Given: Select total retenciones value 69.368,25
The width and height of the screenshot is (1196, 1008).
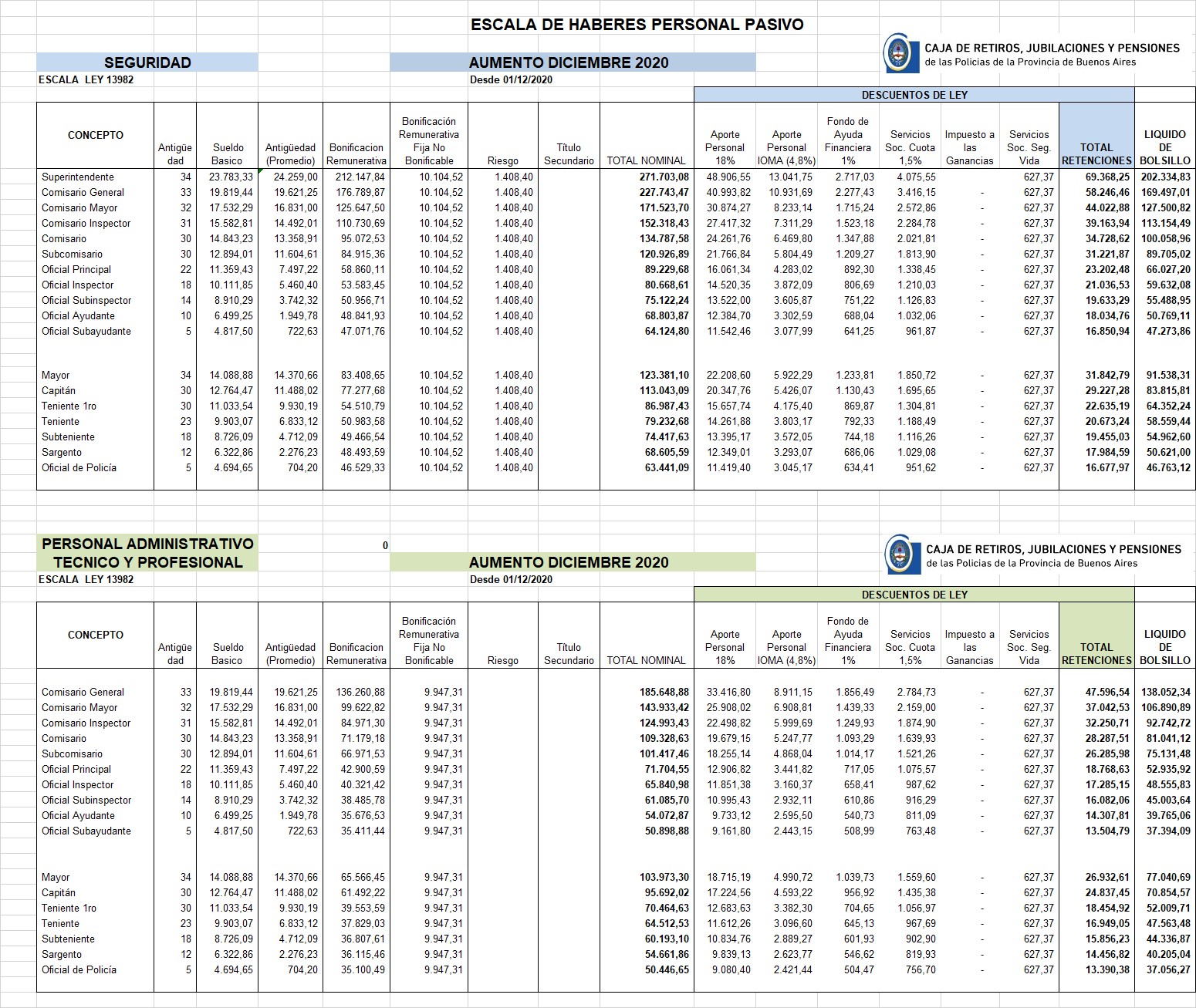Looking at the screenshot, I should (1107, 177).
